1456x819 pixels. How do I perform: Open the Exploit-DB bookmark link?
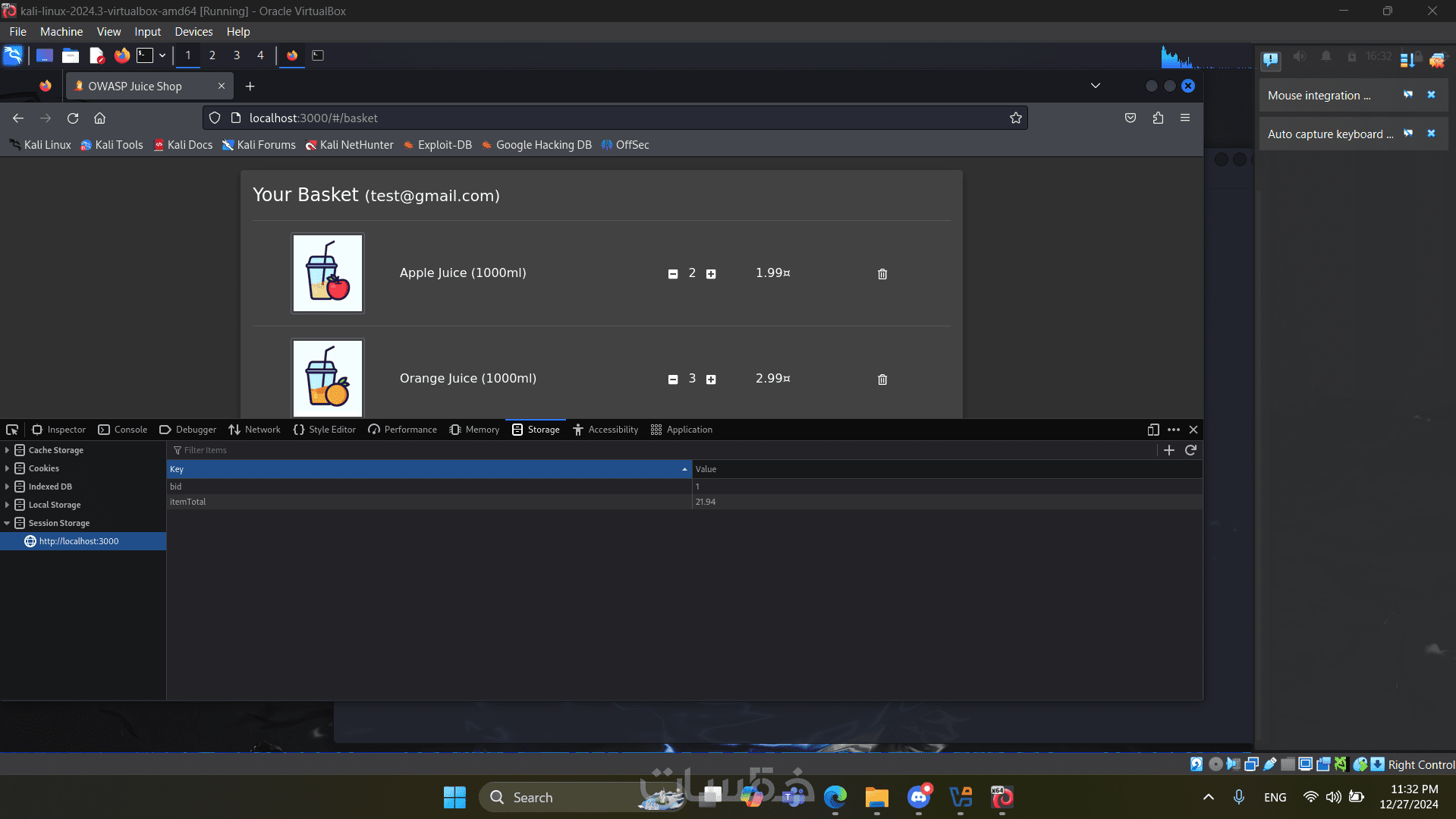point(437,145)
